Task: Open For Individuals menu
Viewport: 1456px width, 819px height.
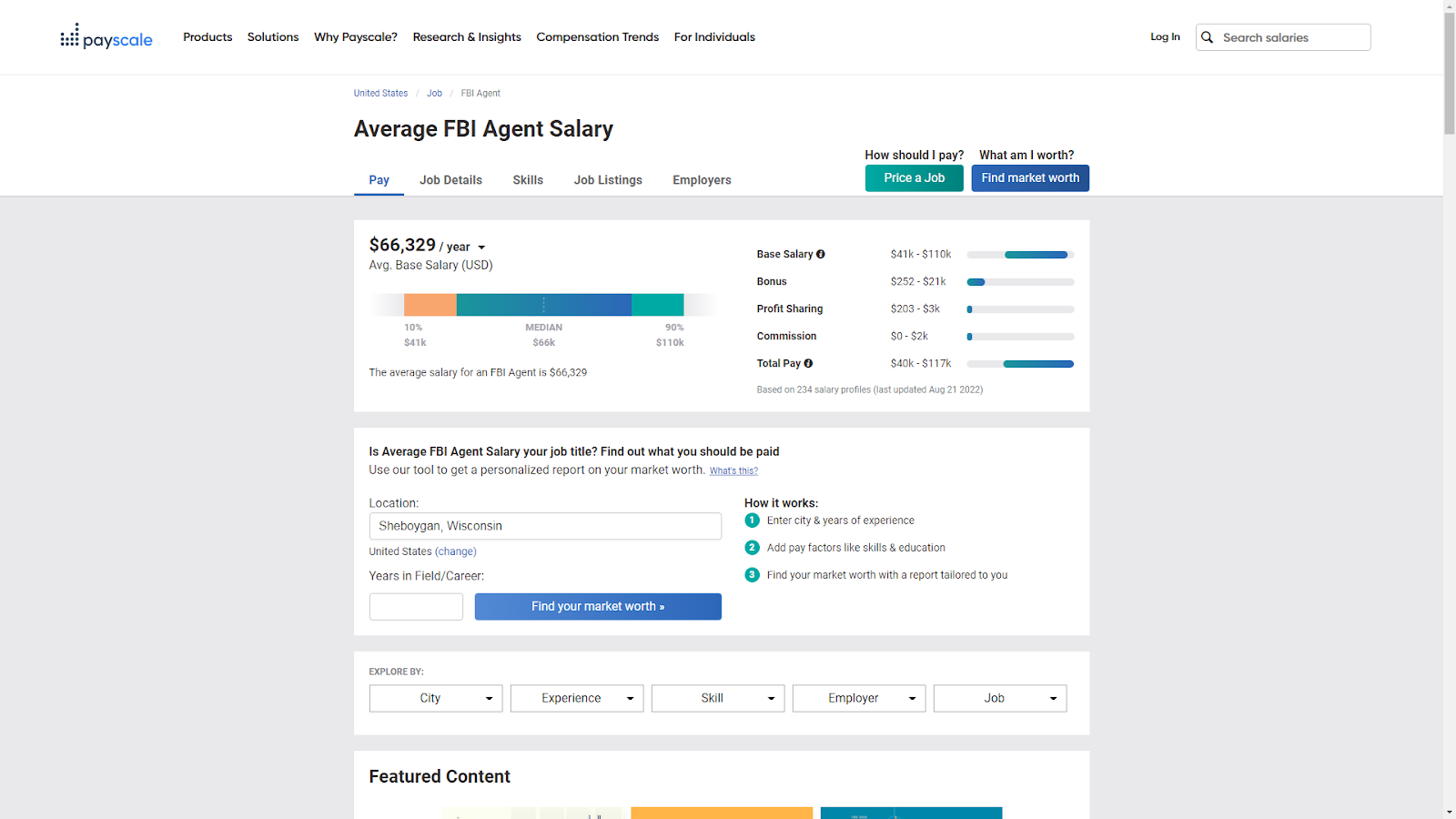Action: (714, 37)
